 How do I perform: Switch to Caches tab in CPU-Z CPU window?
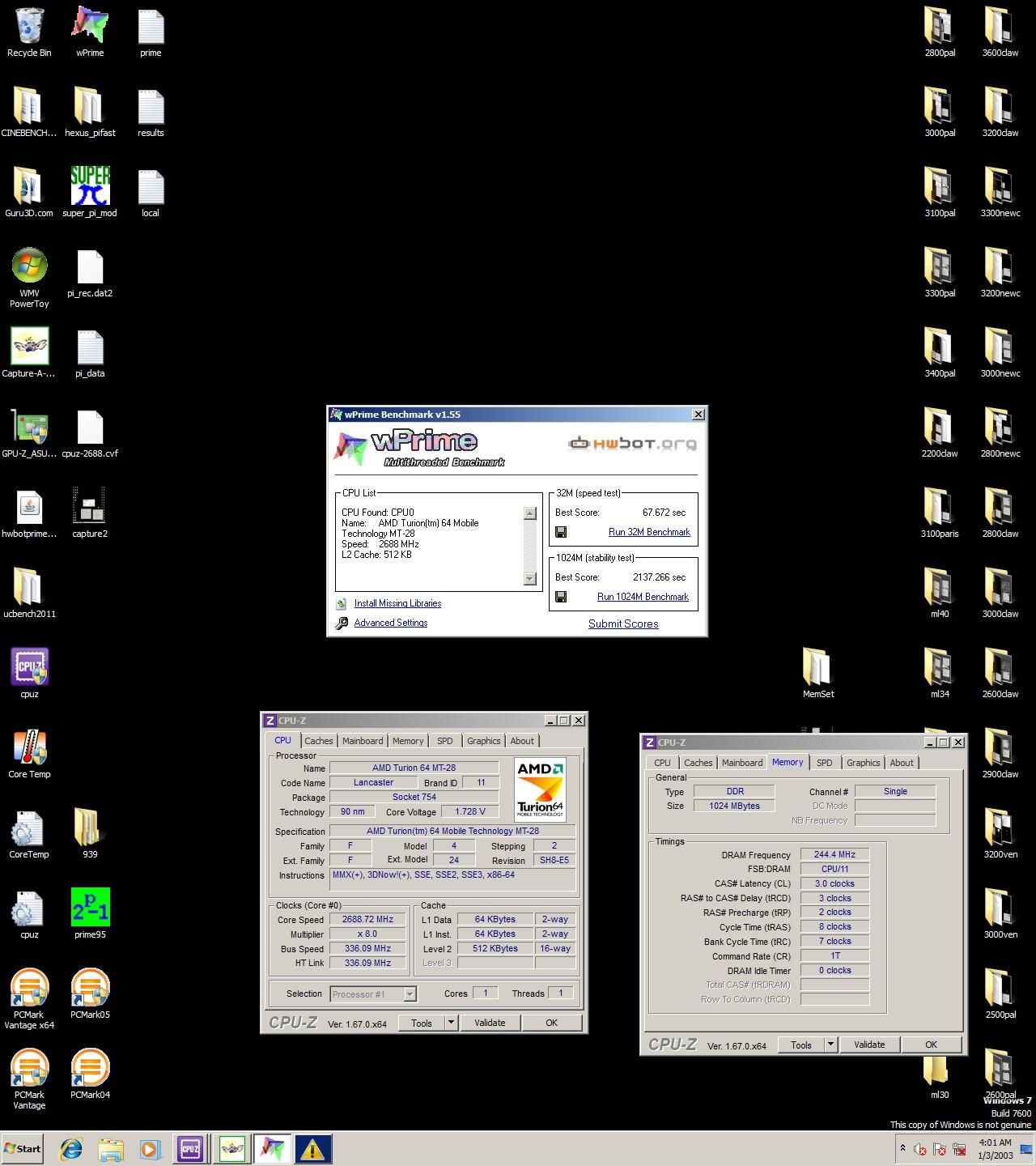[318, 741]
